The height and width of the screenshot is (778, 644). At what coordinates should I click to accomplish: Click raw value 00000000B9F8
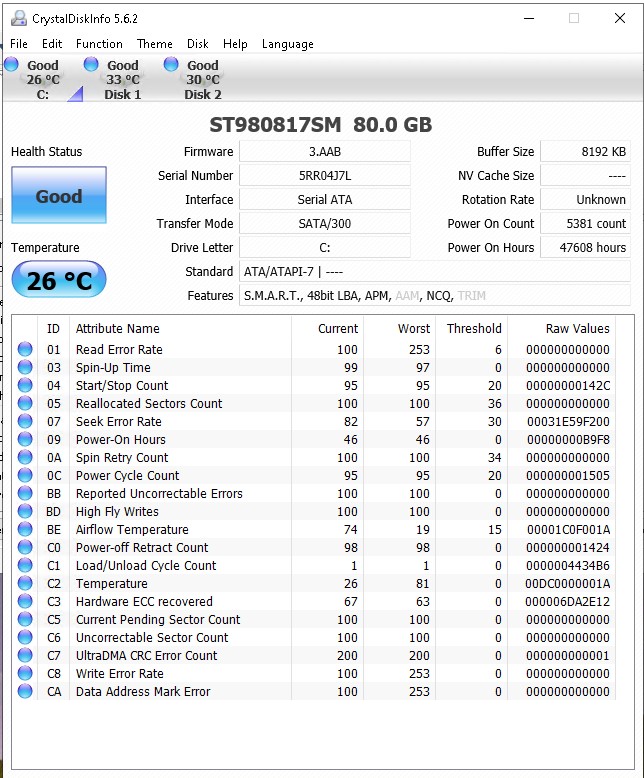coord(568,440)
